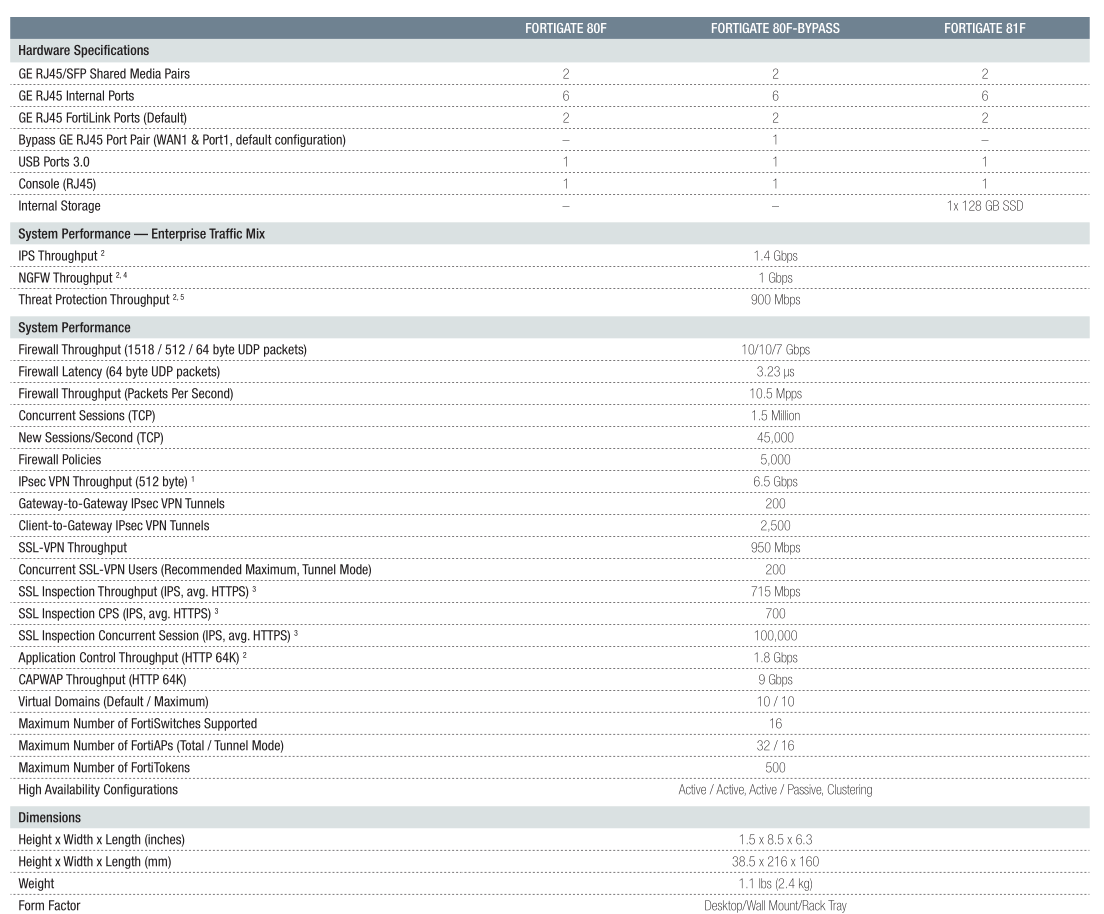Screen dimensions: 1104x914
Task: Click the 1.4 Gbps value
Action: coord(775,256)
